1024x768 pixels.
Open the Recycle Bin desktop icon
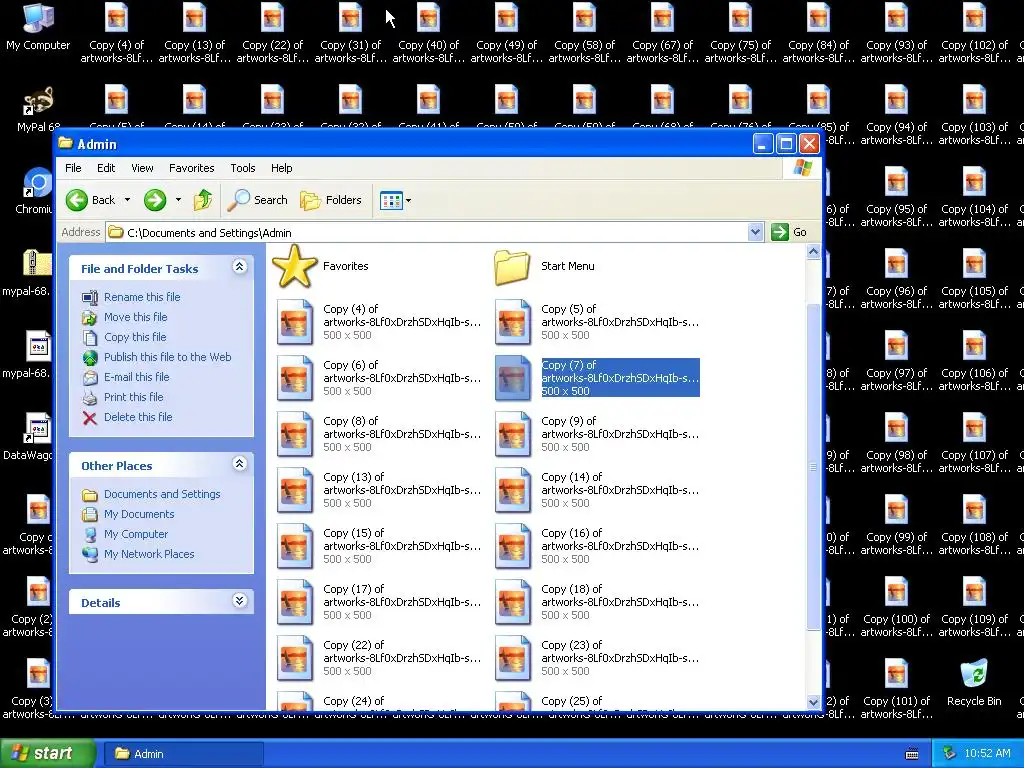tap(974, 683)
